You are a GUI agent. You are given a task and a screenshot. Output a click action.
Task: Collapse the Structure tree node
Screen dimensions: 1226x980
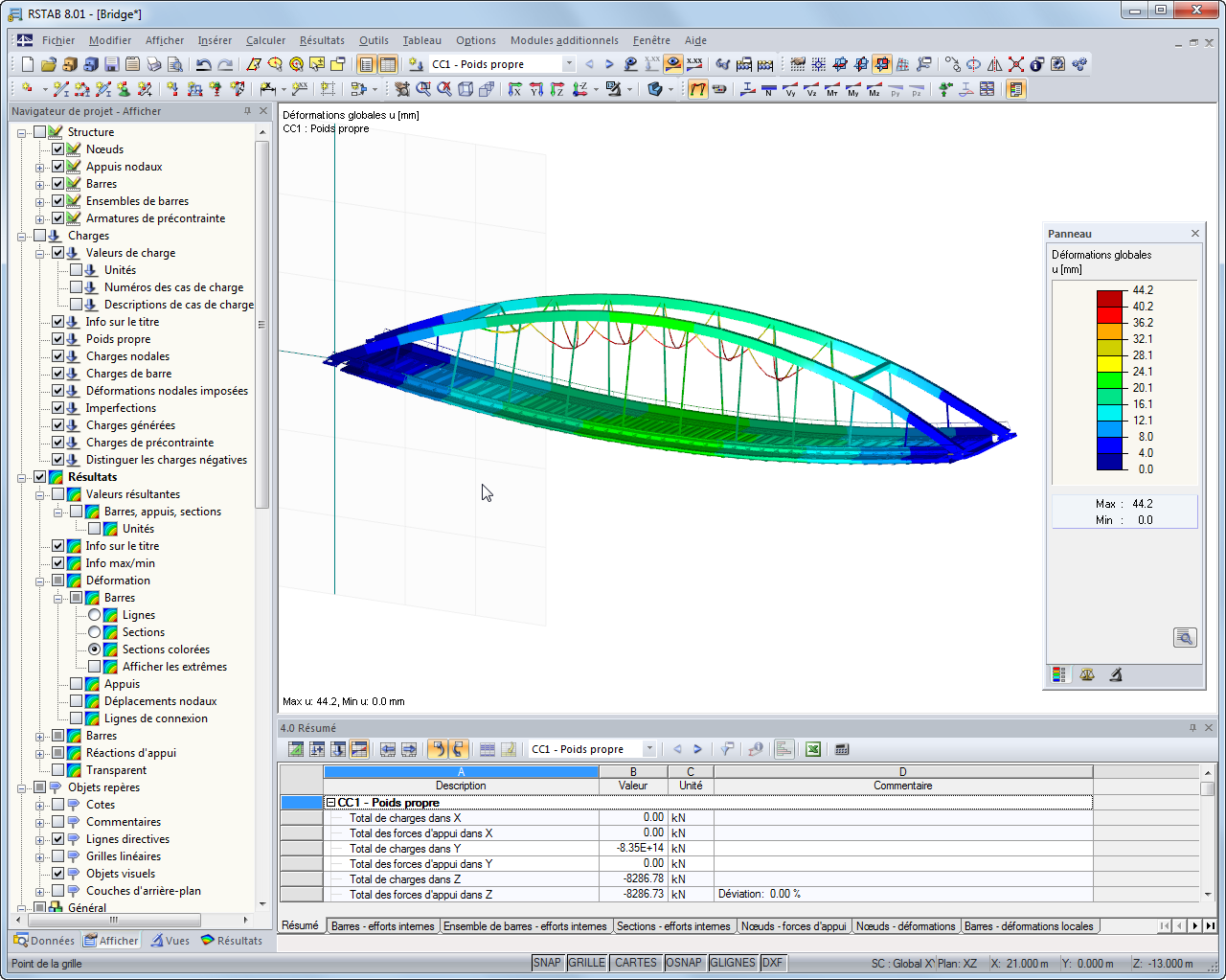click(x=22, y=132)
